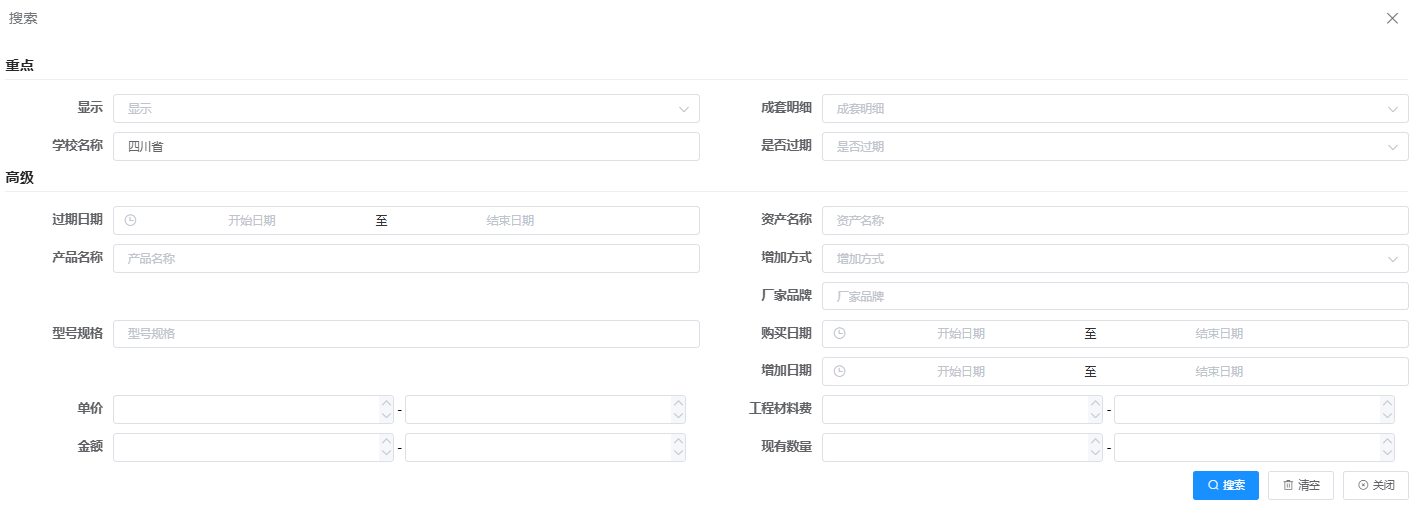The height and width of the screenshot is (517, 1416).
Task: Increase the 单价 minimum value with up arrow
Action: point(387,403)
